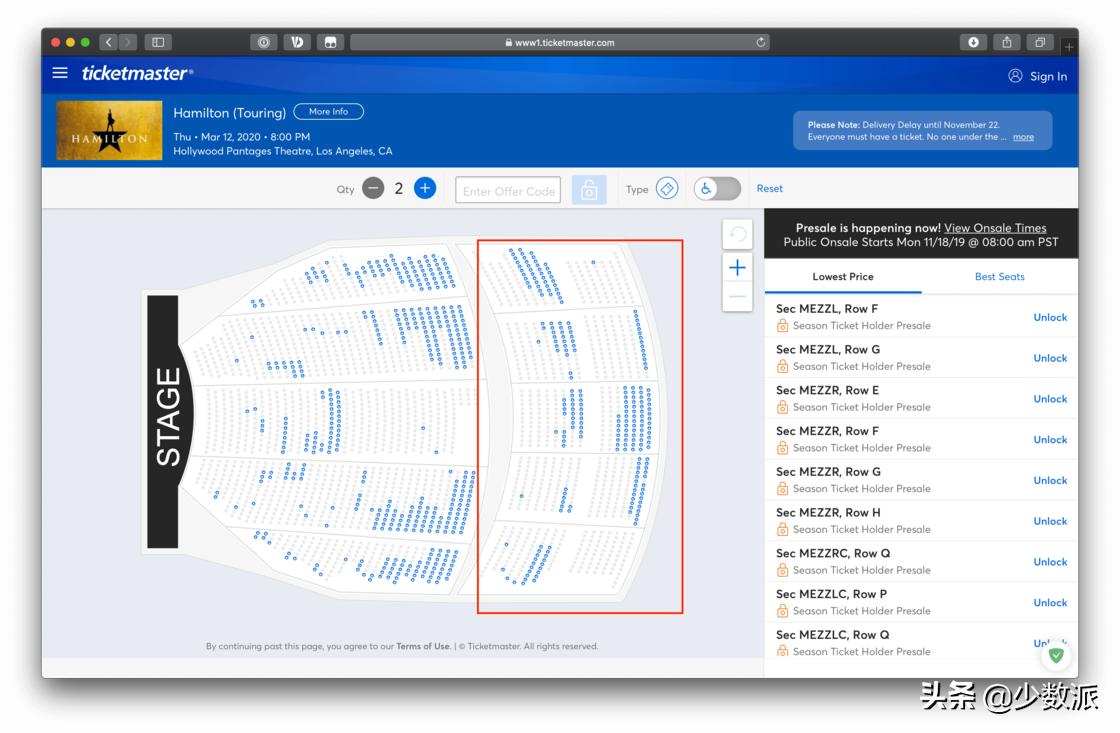Switch to the Best Seats tab
Viewport: 1120px width, 733px height.
tap(999, 276)
